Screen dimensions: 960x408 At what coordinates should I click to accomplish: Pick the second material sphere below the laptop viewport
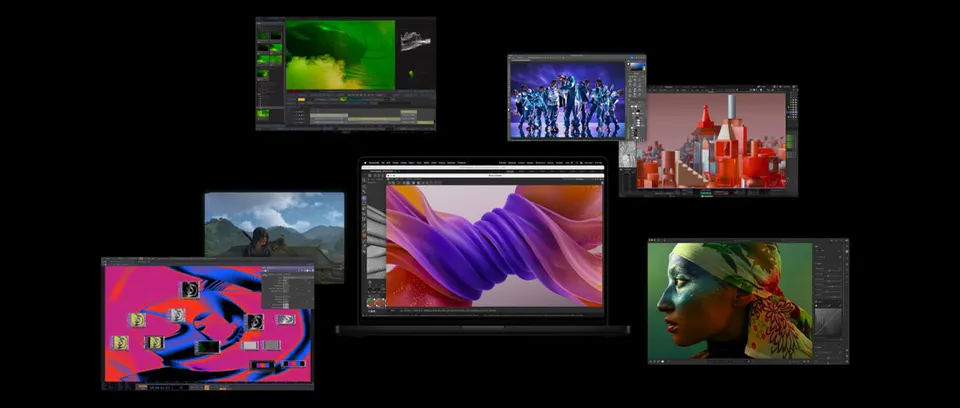coord(380,302)
